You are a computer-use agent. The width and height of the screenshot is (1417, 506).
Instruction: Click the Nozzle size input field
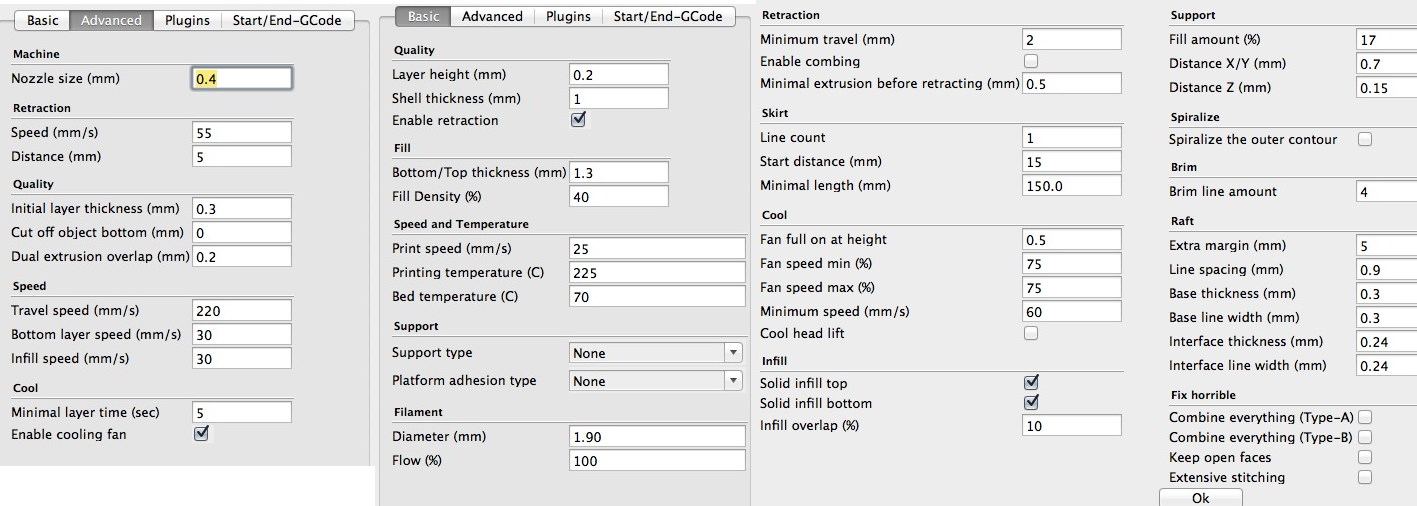[241, 79]
